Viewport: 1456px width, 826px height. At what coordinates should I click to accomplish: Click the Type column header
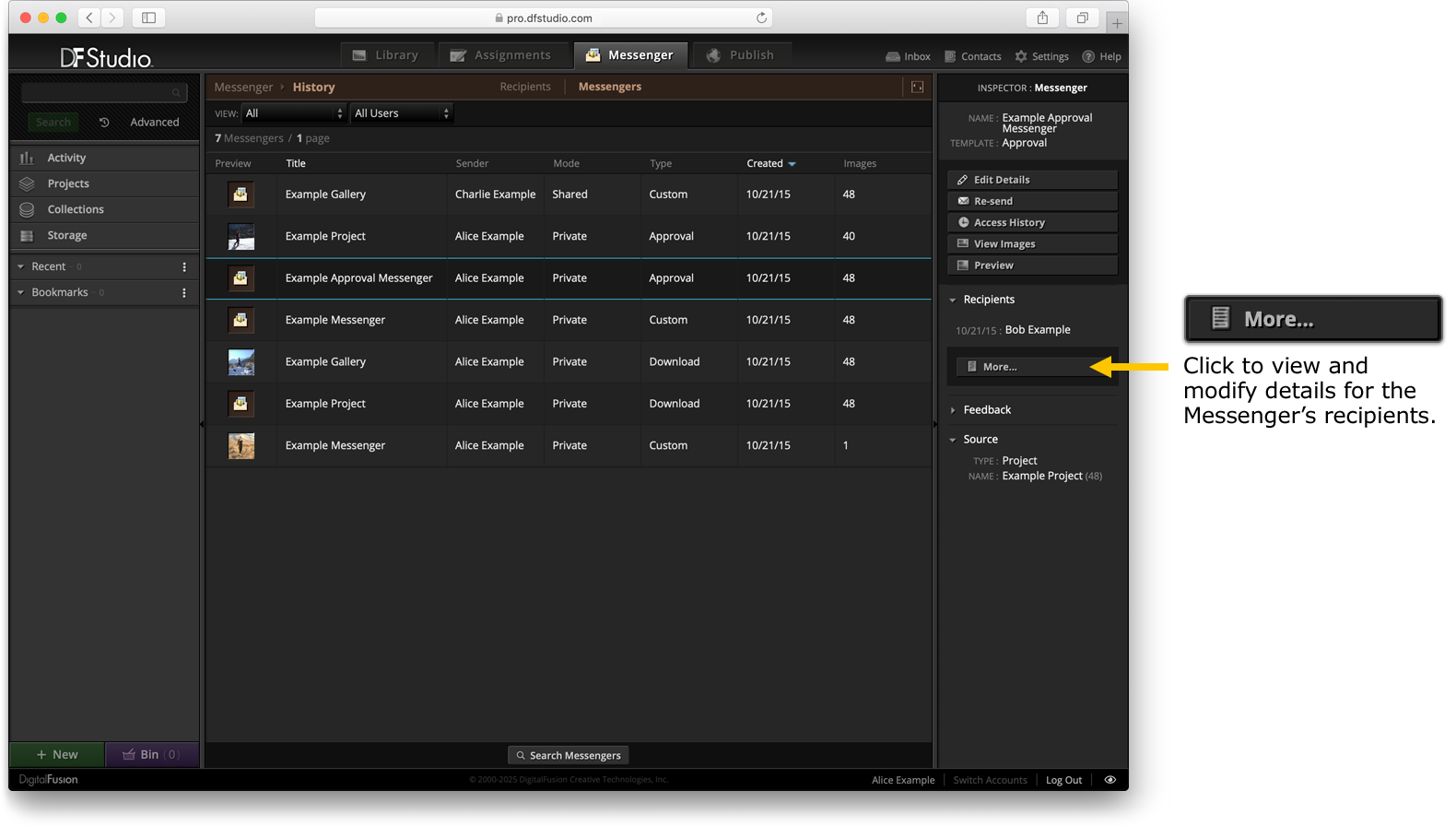[x=661, y=163]
